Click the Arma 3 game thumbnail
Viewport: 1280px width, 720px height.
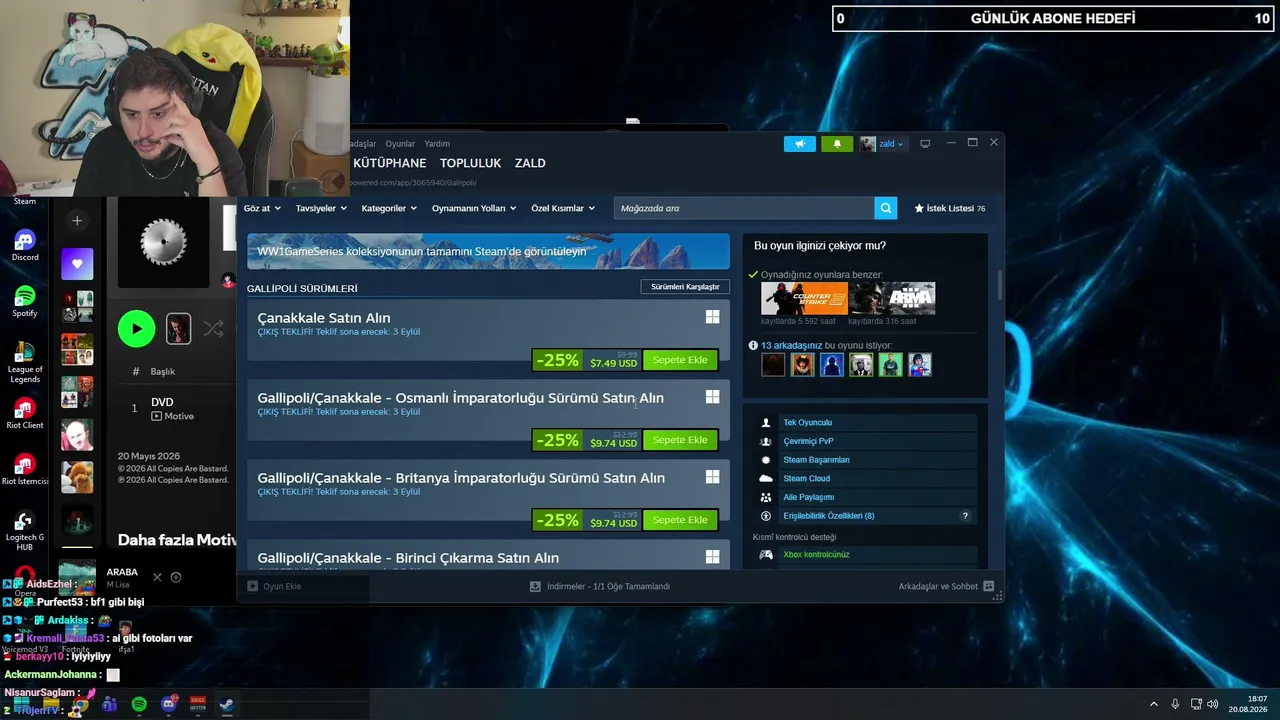tap(892, 299)
